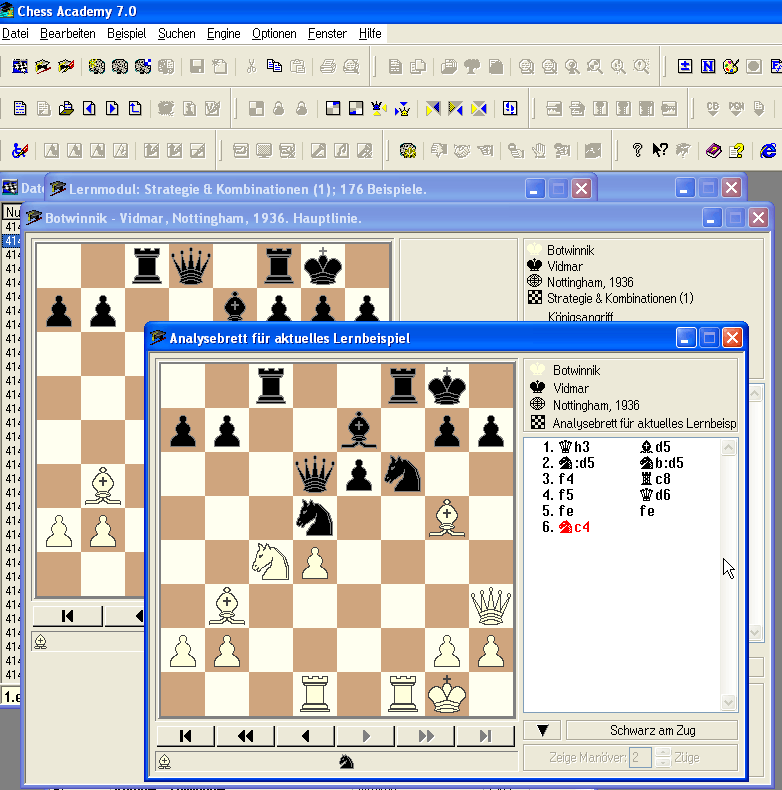The height and width of the screenshot is (790, 782).
Task: Click first-move button in Botwinnik - Vidmar window
Action: click(x=68, y=616)
